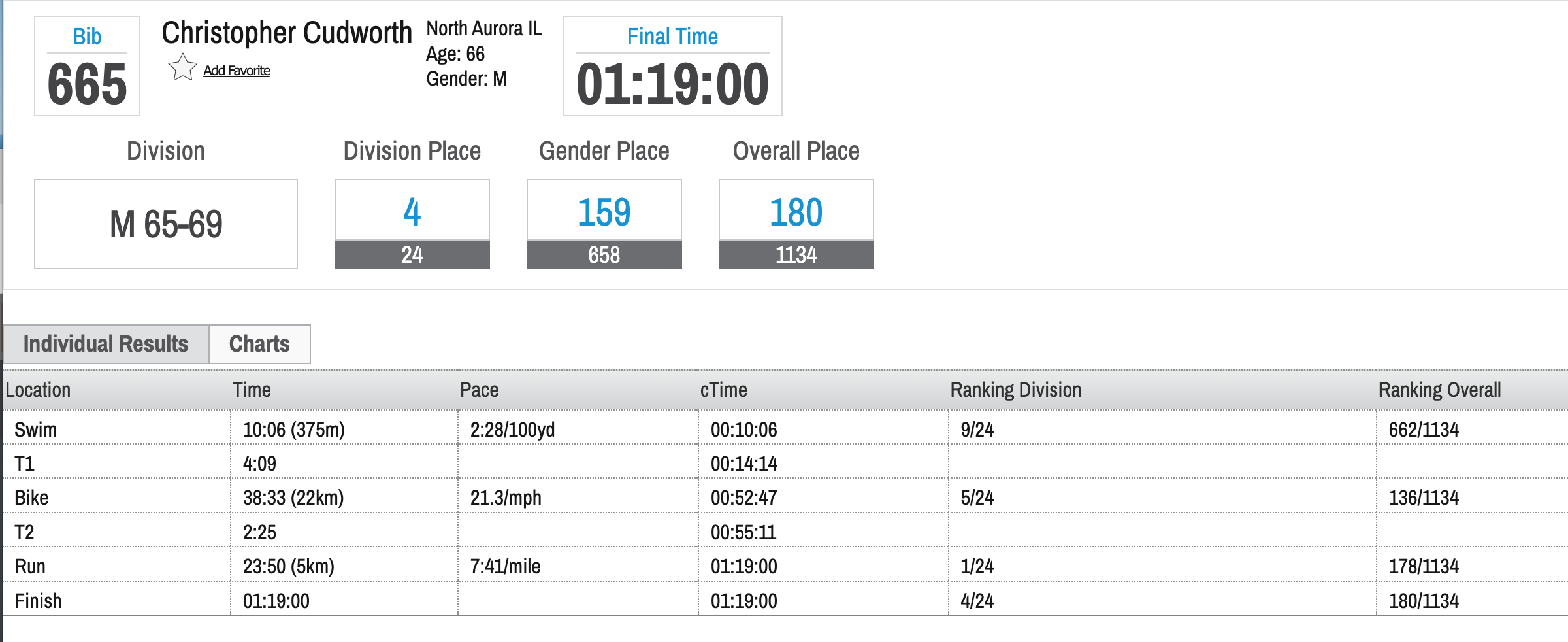Select the Individual Results tab
The image size is (1568, 642).
click(x=106, y=344)
